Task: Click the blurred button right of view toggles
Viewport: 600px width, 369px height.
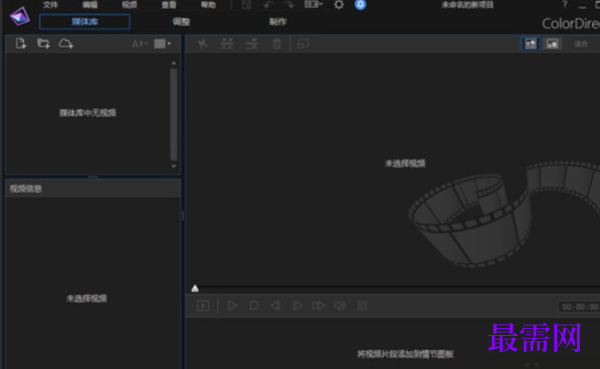Action: coord(581,44)
